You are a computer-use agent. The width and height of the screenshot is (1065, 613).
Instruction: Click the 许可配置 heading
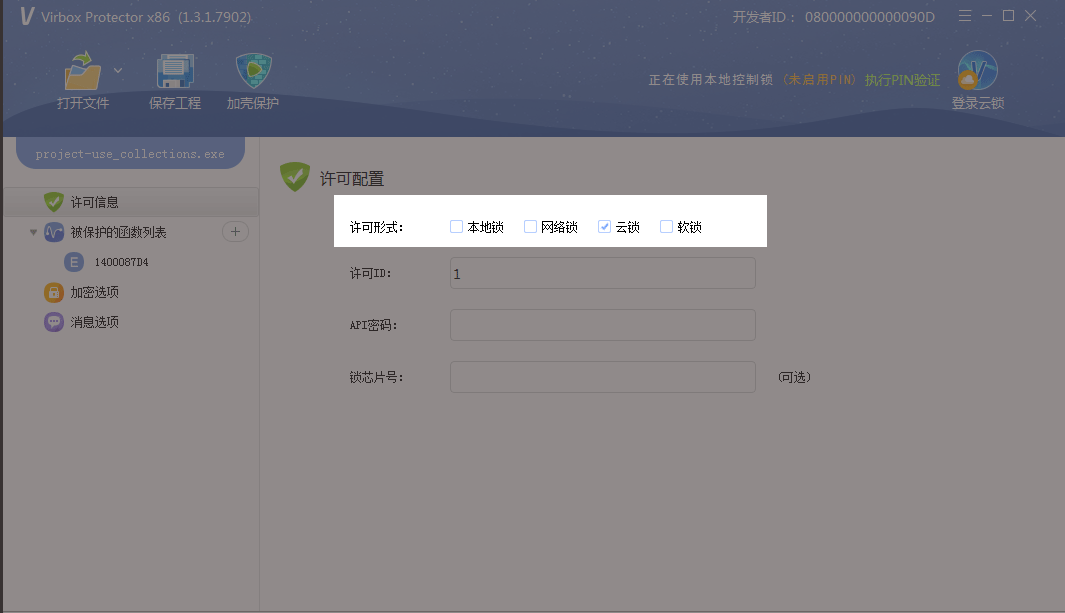pyautogui.click(x=352, y=179)
